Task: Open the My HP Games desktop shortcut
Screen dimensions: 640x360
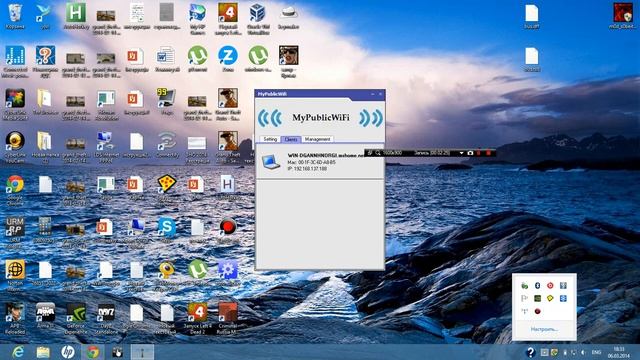Action: (198, 18)
